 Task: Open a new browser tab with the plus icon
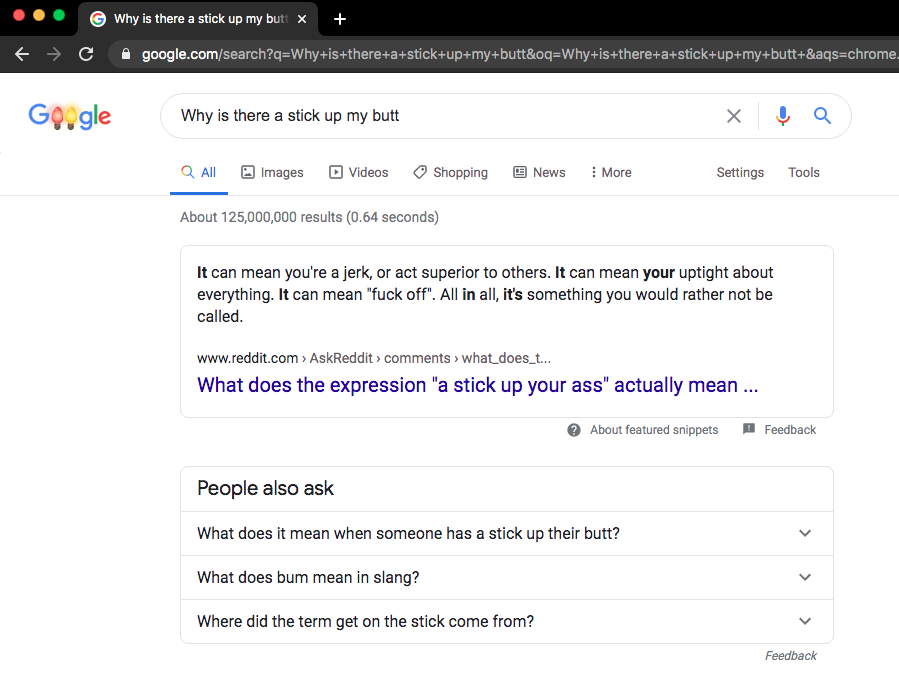tap(339, 19)
